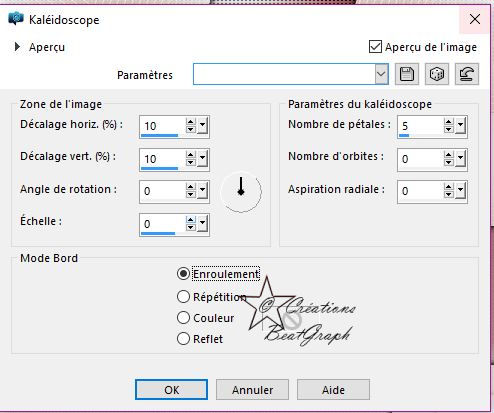Select the Répétition edge mode
The height and width of the screenshot is (413, 494).
click(183, 296)
